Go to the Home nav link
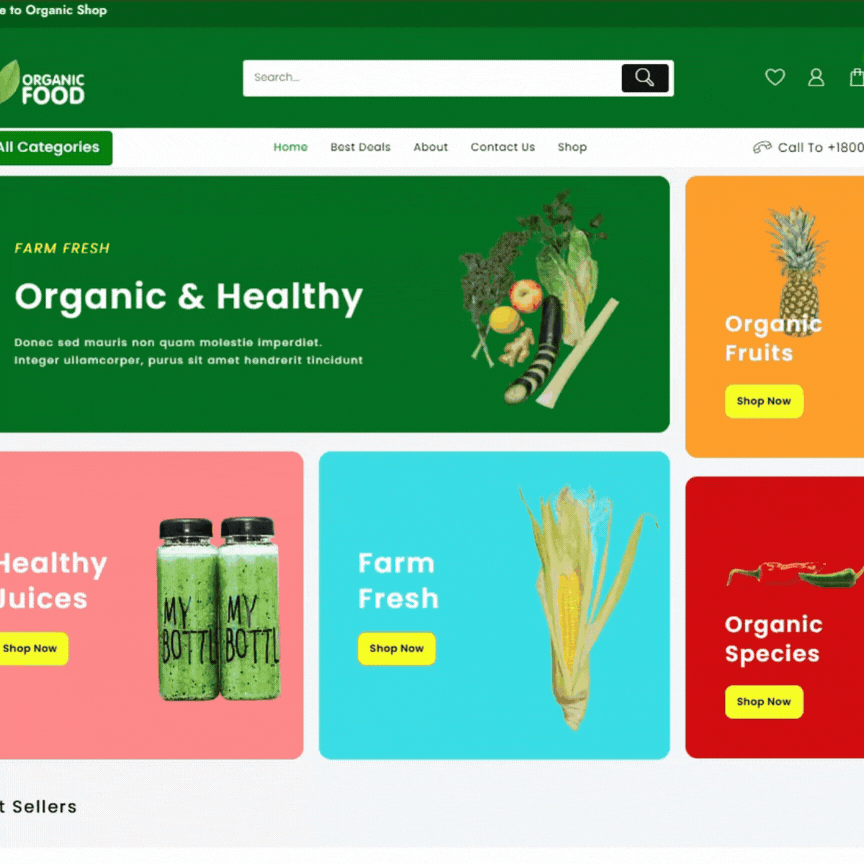Image resolution: width=864 pixels, height=864 pixels. click(290, 147)
